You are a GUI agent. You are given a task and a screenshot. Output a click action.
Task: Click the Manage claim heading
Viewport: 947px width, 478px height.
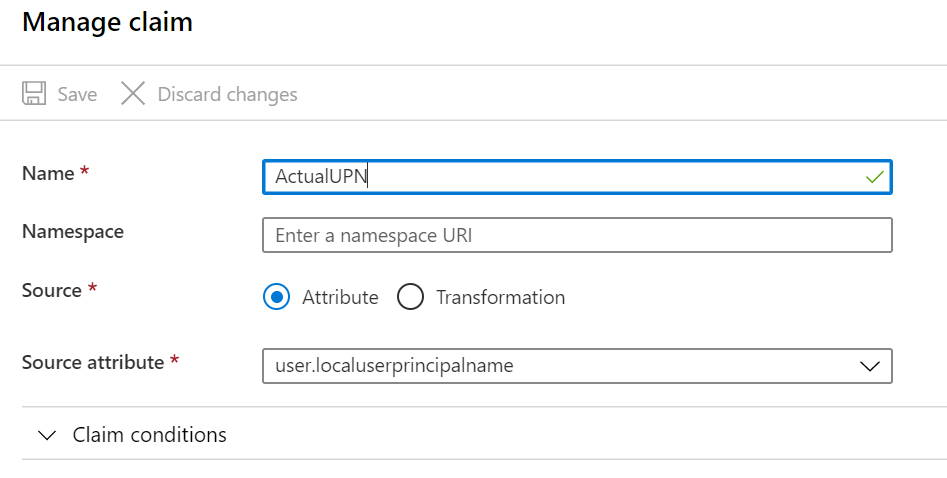point(108,22)
